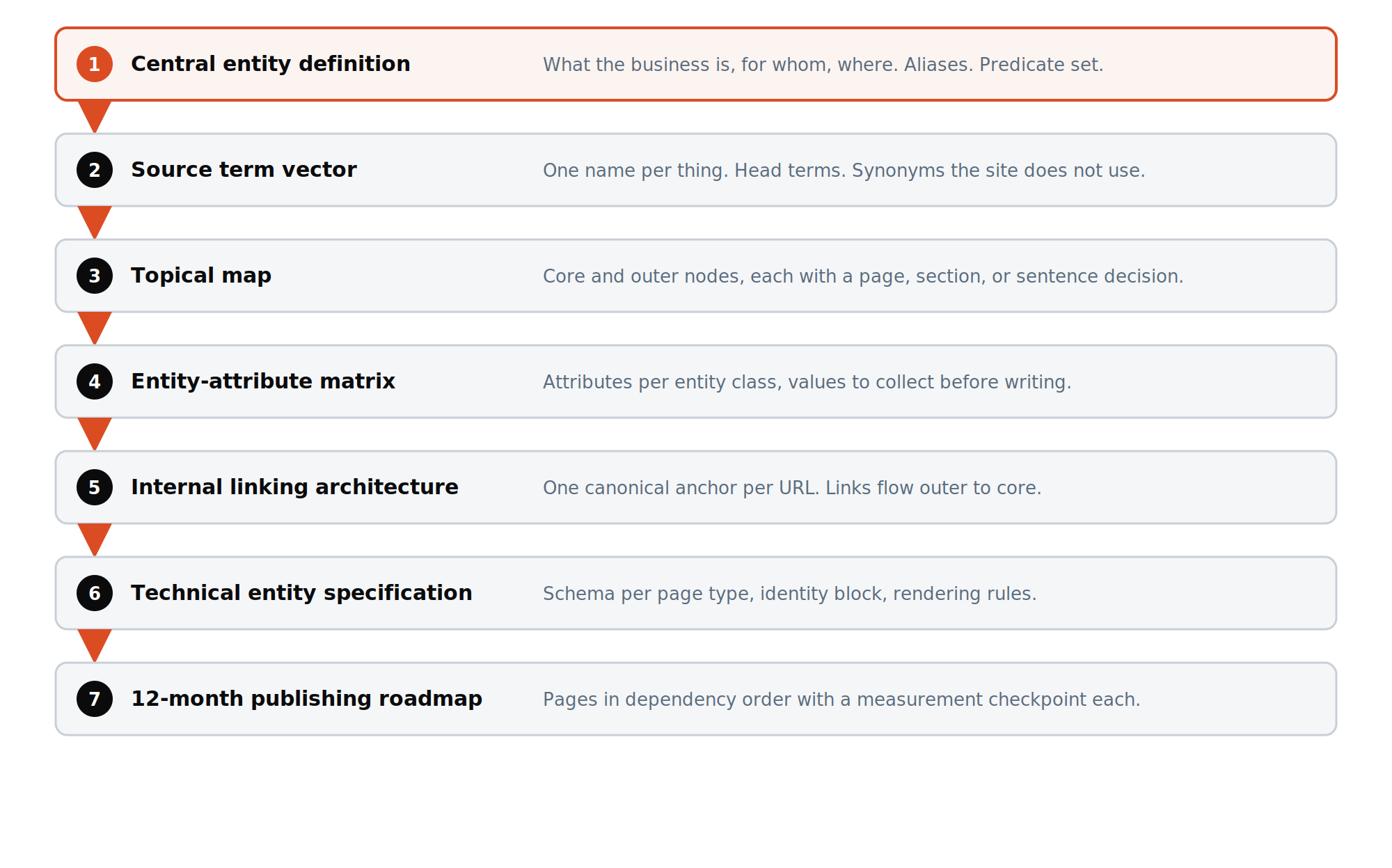Click description 'What the business is, for whom'
The height and width of the screenshot is (868, 1392).
point(823,65)
